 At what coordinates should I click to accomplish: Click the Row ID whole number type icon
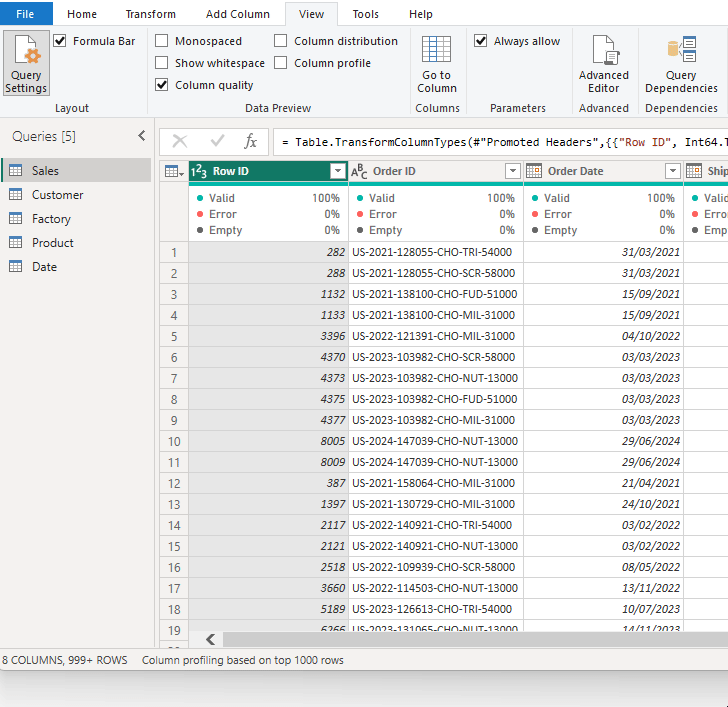click(x=199, y=171)
